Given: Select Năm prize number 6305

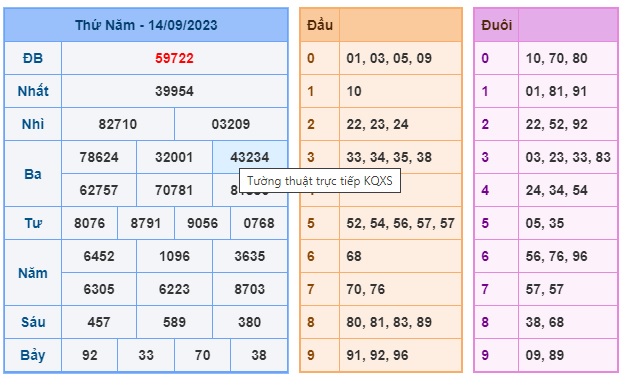Looking at the screenshot, I should (x=99, y=289).
